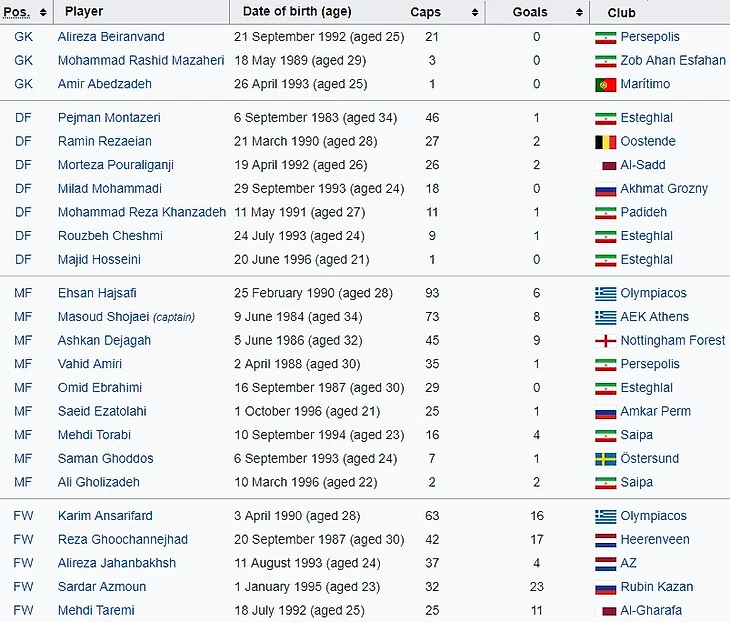Screen dimensions: 730x622
Task: Sort table by Pos. column arrows
Action: point(43,12)
